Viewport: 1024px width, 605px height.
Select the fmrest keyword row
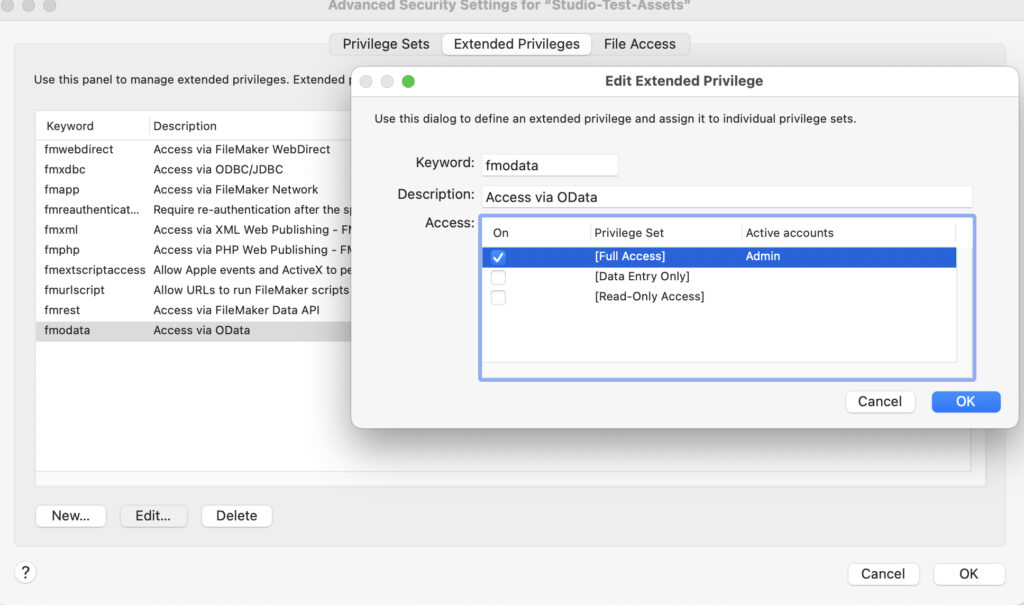[193, 310]
